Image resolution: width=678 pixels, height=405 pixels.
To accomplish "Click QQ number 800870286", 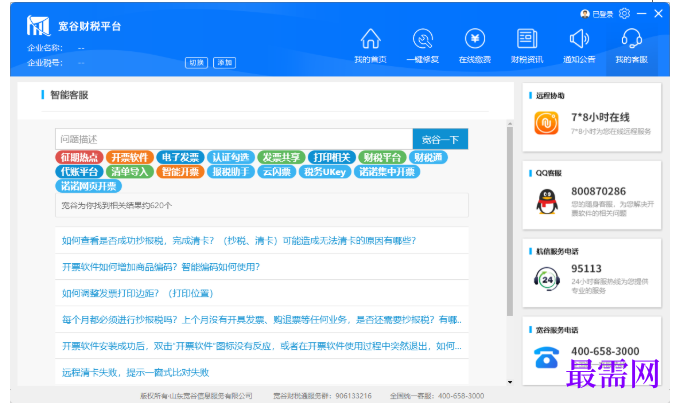I will (598, 191).
